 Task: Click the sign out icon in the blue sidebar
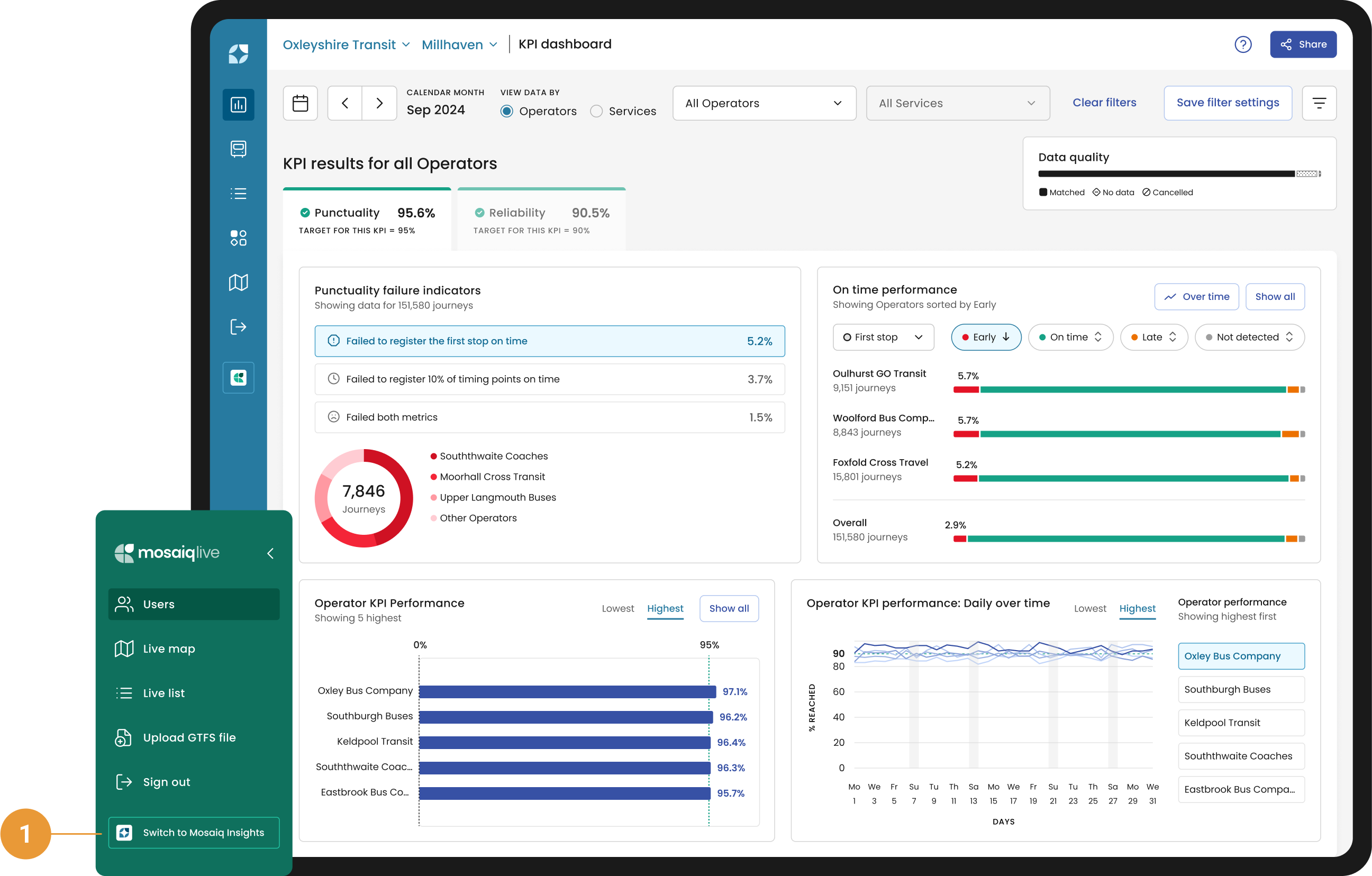click(x=238, y=326)
